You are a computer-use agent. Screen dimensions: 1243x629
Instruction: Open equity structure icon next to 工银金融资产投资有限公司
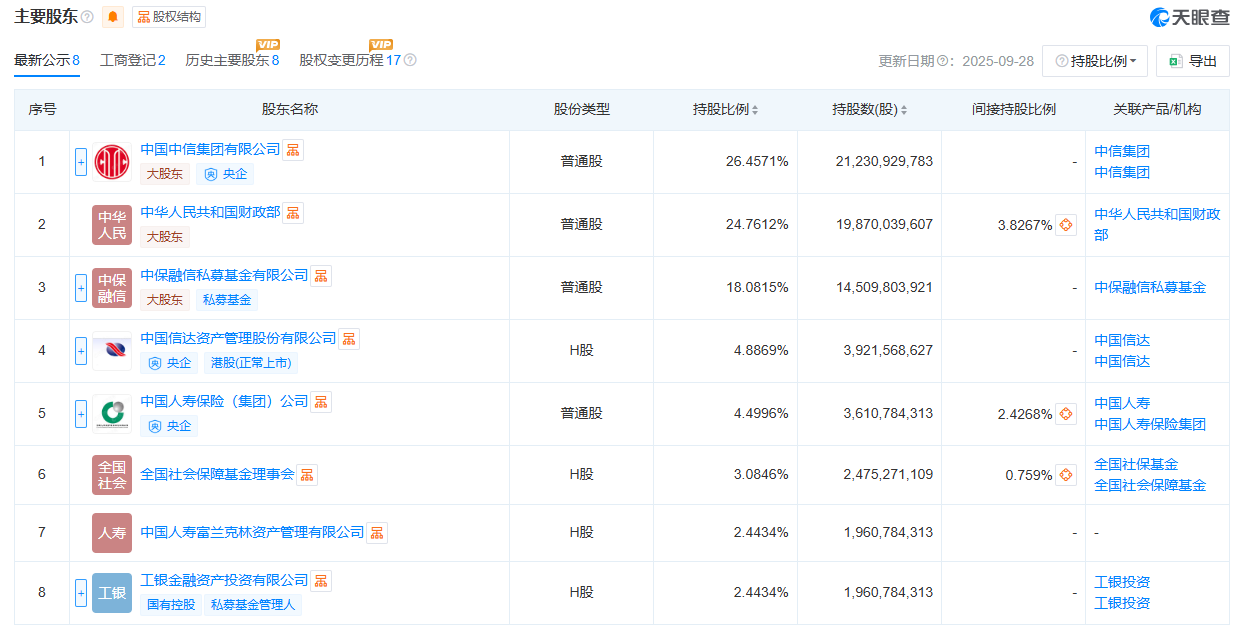[321, 581]
